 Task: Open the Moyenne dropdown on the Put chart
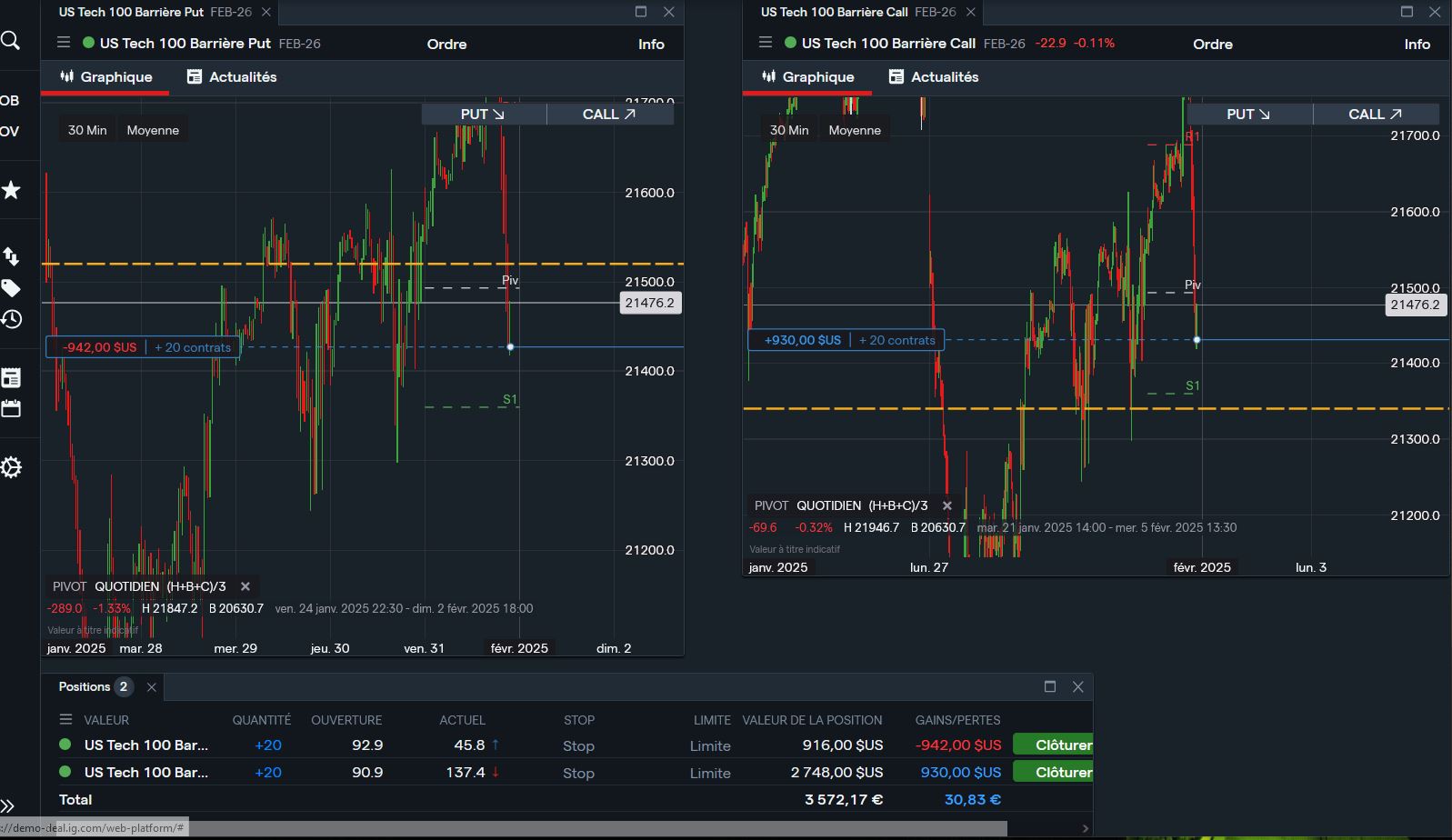[x=153, y=130]
